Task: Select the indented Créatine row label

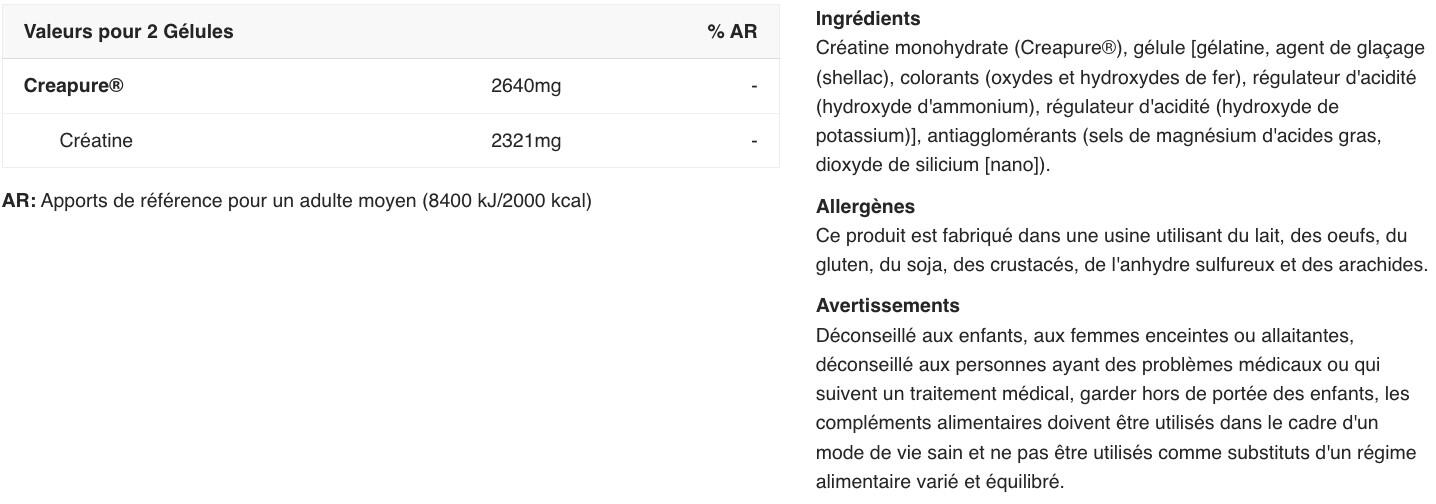Action: click(96, 141)
